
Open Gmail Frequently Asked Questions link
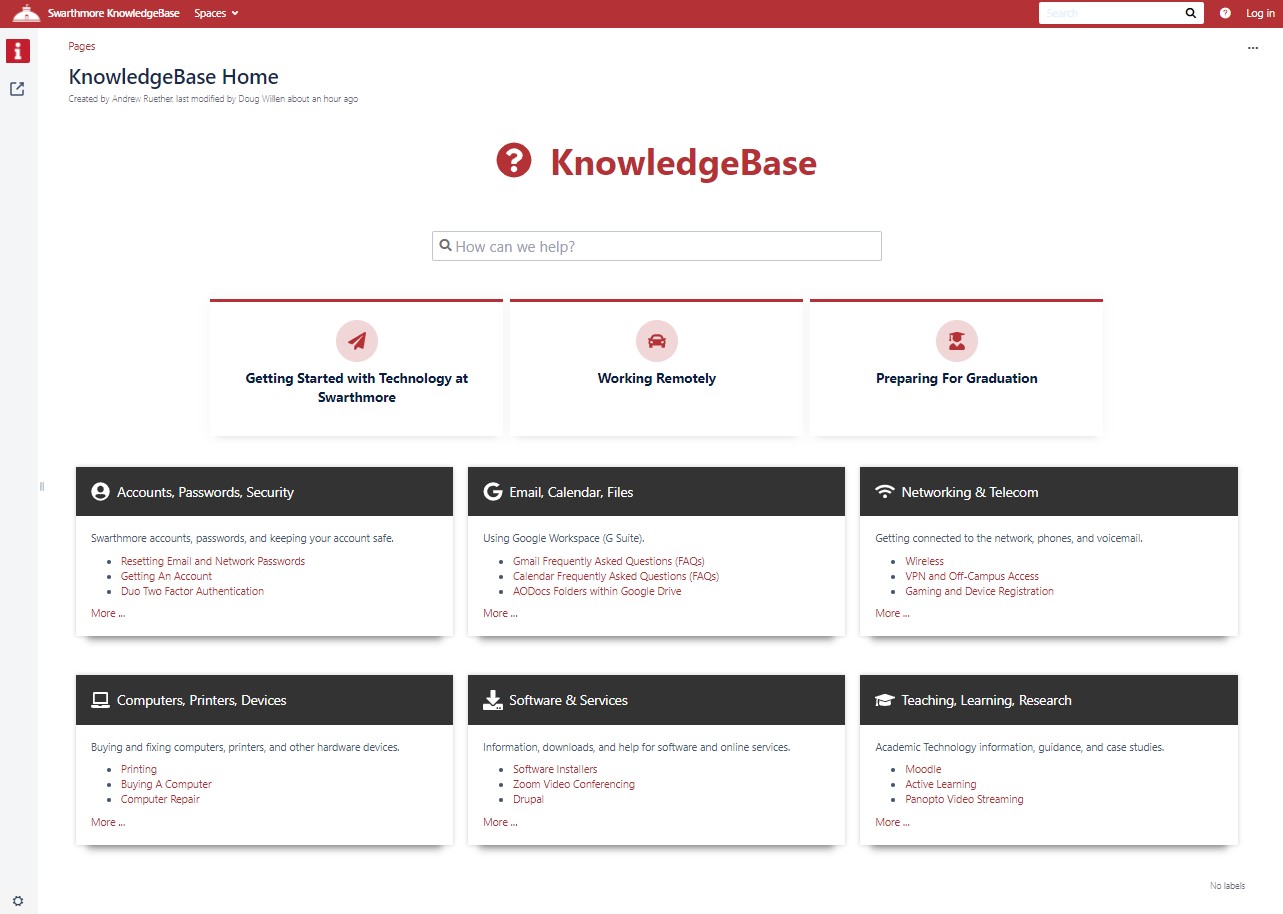pos(609,561)
